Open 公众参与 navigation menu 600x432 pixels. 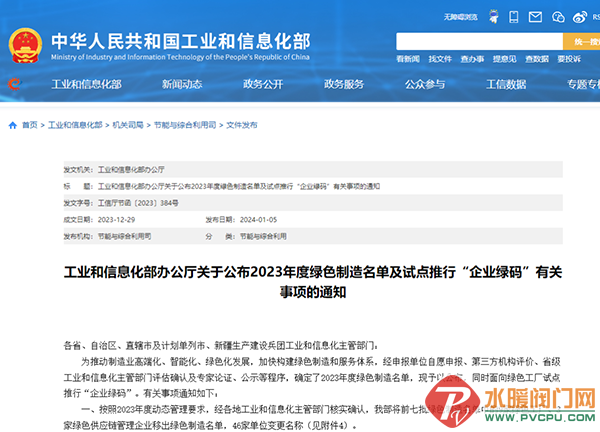425,84
